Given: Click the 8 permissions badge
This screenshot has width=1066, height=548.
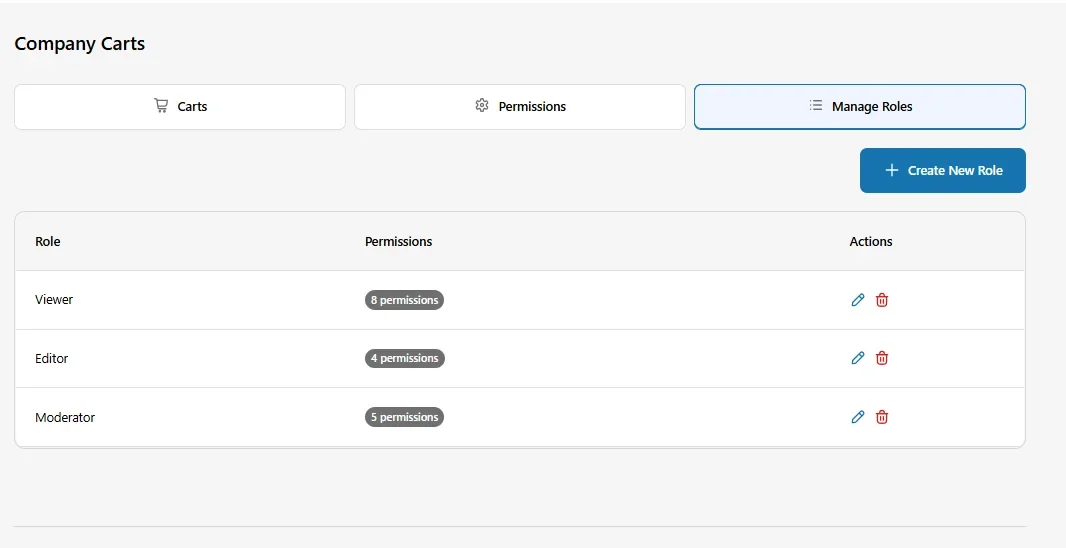Looking at the screenshot, I should coord(405,300).
